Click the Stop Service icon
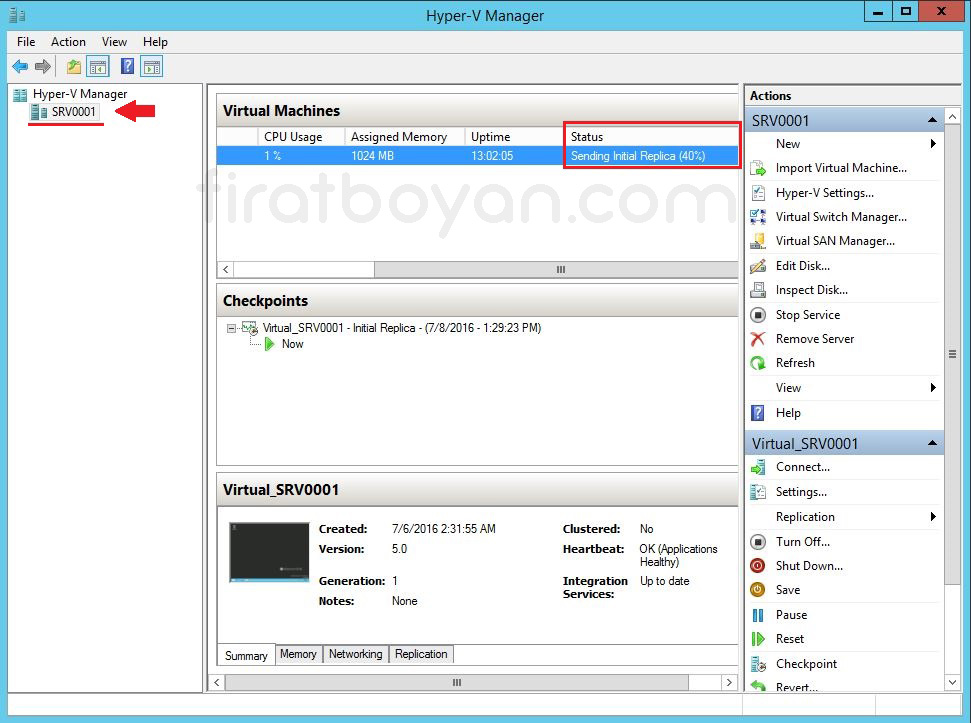 pos(758,315)
